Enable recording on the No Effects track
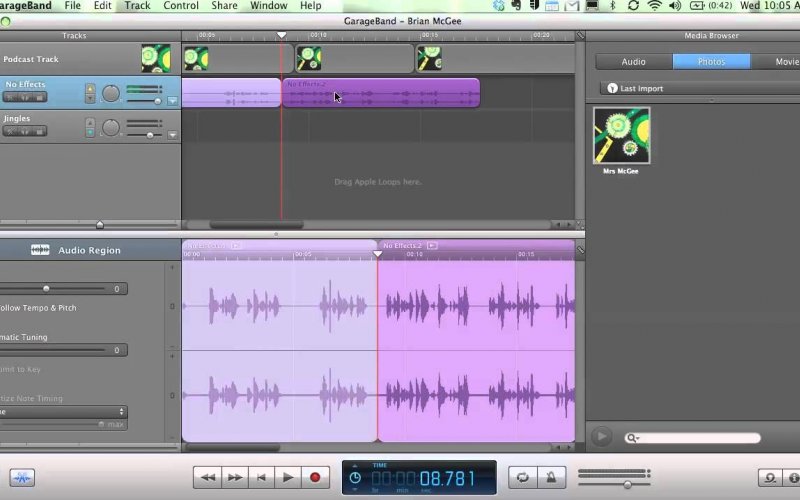 click(10, 97)
